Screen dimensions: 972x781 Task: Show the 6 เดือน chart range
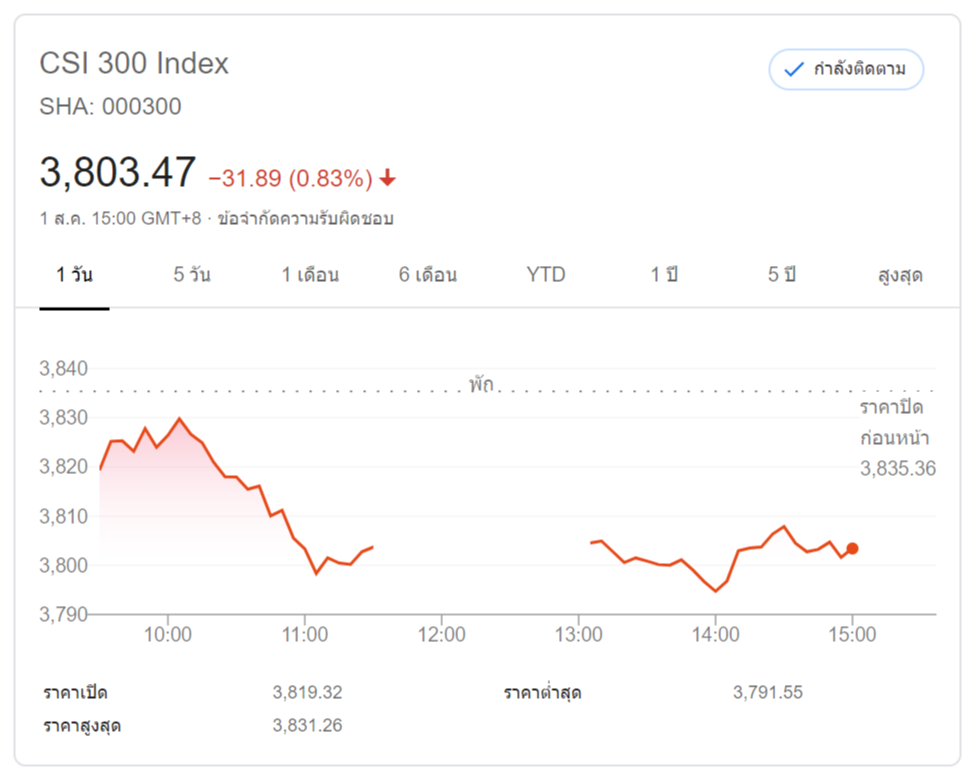(x=428, y=275)
